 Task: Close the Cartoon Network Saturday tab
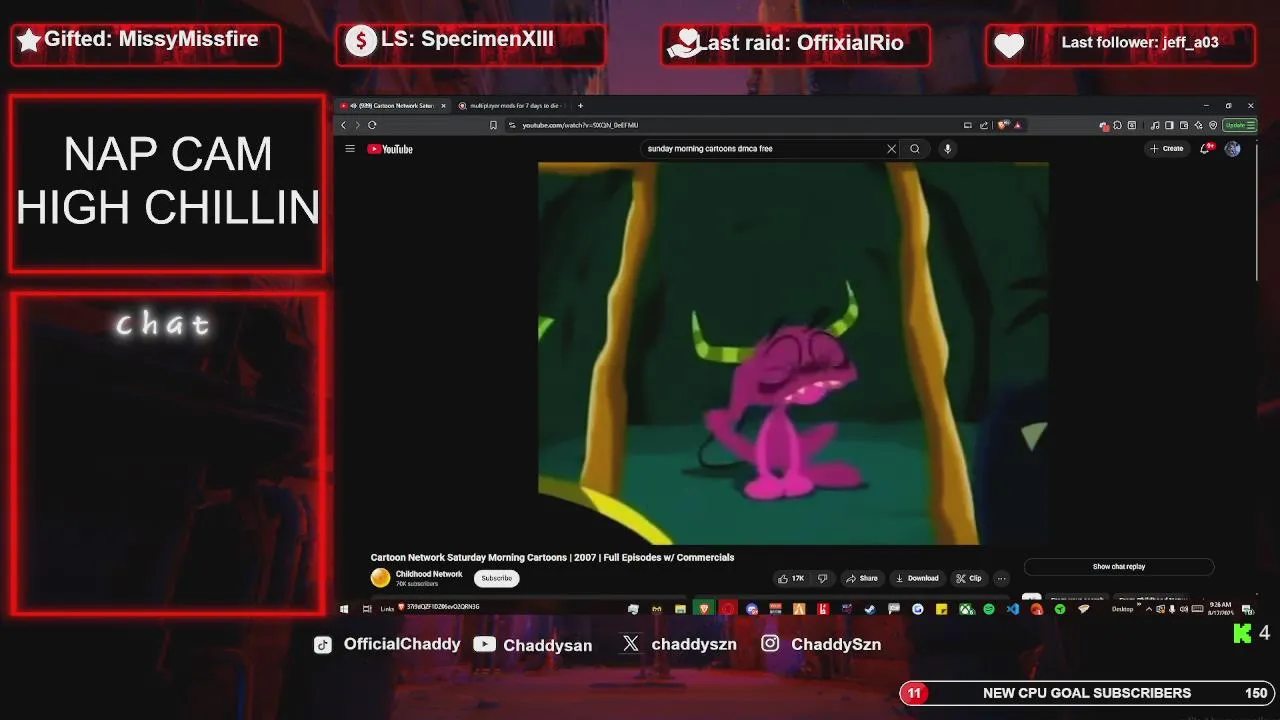coord(443,105)
